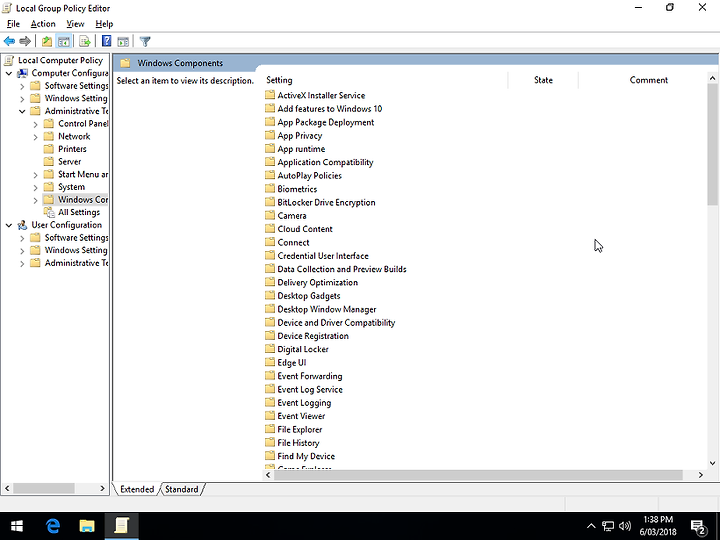
Task: Click the volume speaker tray icon
Action: pyautogui.click(x=625, y=526)
